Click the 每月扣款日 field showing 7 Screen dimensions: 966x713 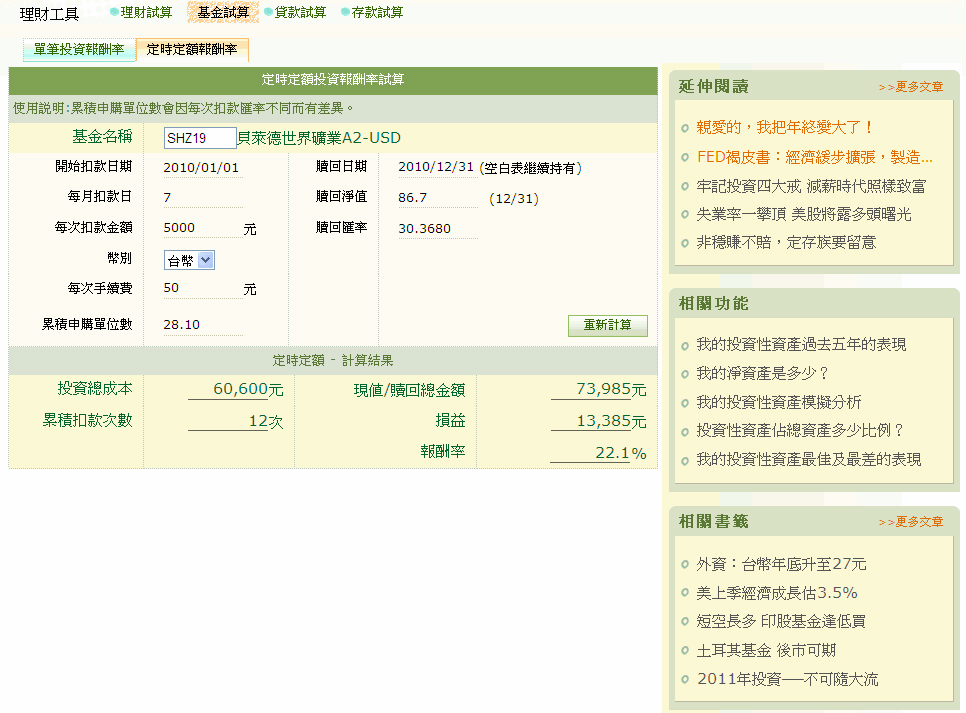click(200, 198)
